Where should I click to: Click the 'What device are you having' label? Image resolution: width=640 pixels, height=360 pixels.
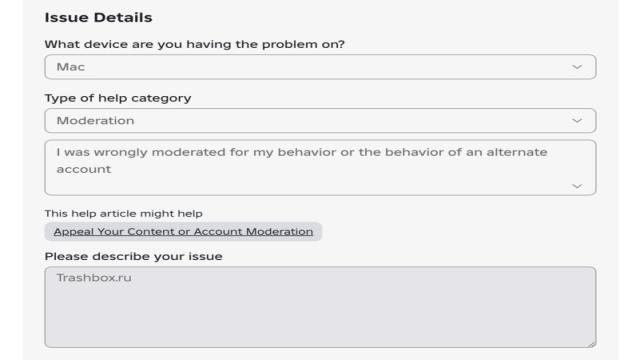[195, 44]
